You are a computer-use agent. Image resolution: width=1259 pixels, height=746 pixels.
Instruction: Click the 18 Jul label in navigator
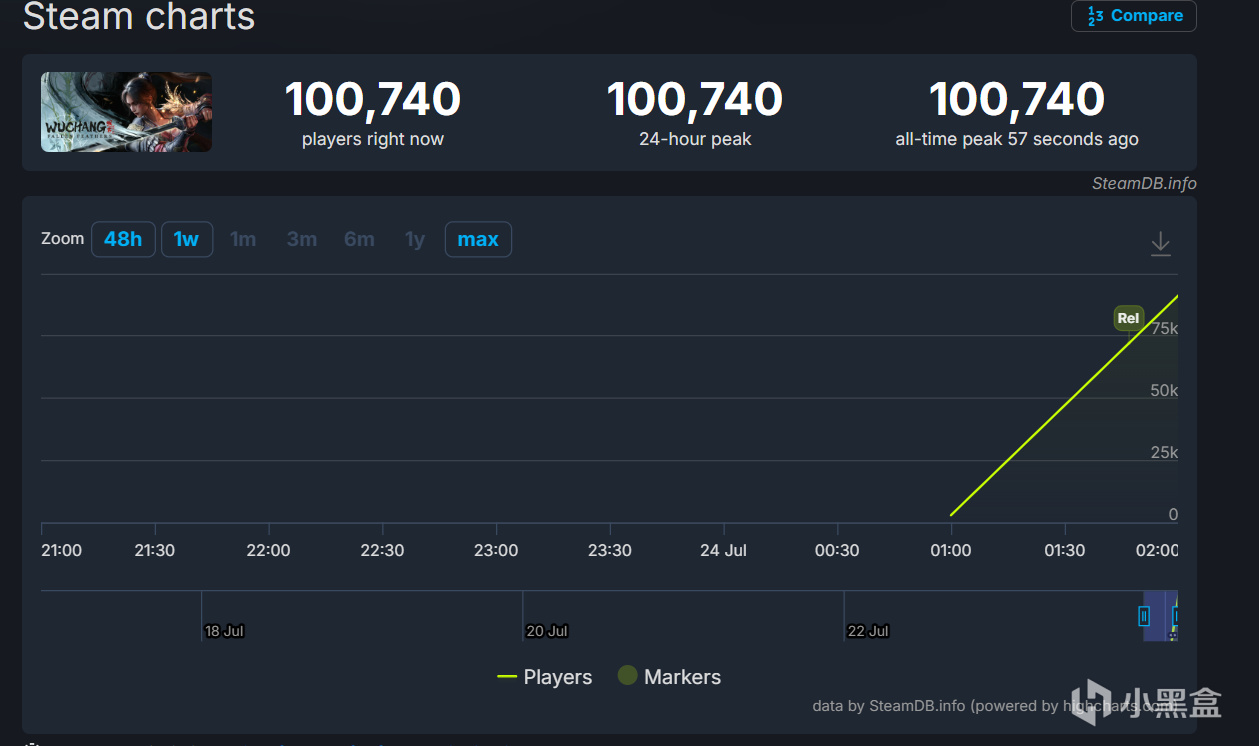[x=224, y=631]
